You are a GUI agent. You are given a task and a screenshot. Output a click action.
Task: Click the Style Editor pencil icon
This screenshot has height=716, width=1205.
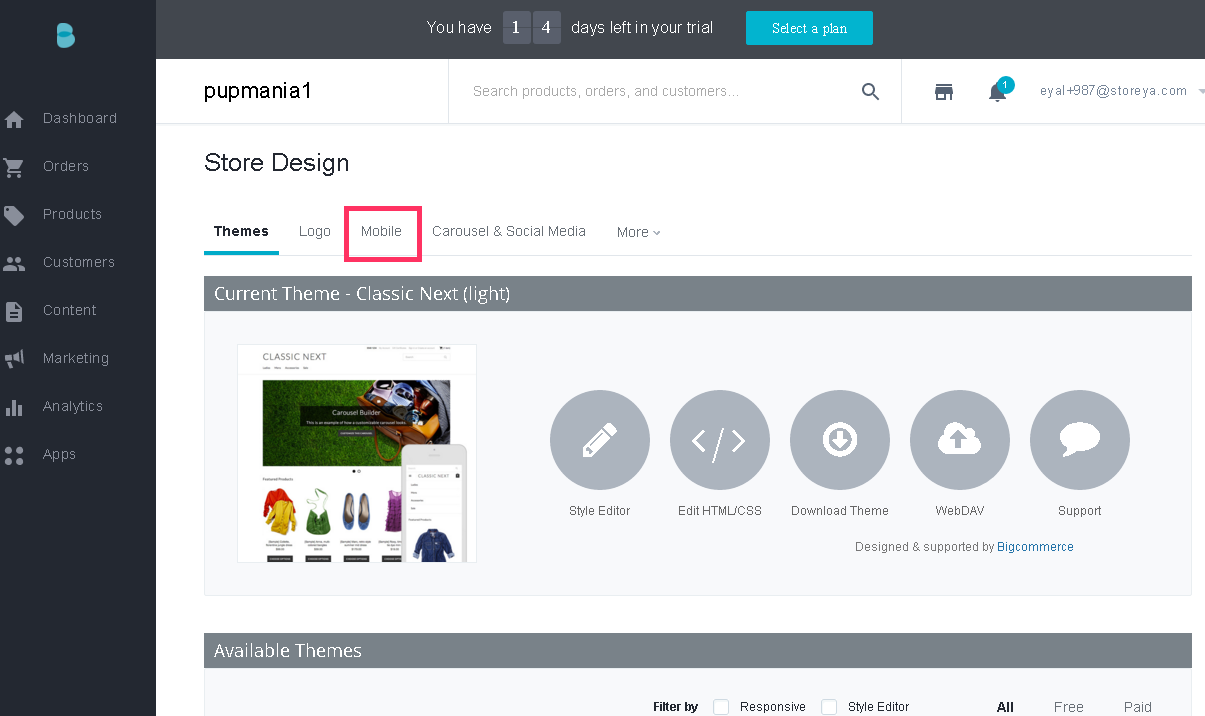[600, 440]
